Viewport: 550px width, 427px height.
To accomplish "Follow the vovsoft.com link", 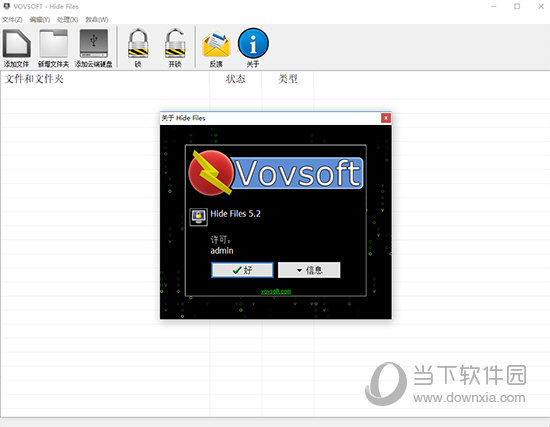I will click(x=276, y=291).
